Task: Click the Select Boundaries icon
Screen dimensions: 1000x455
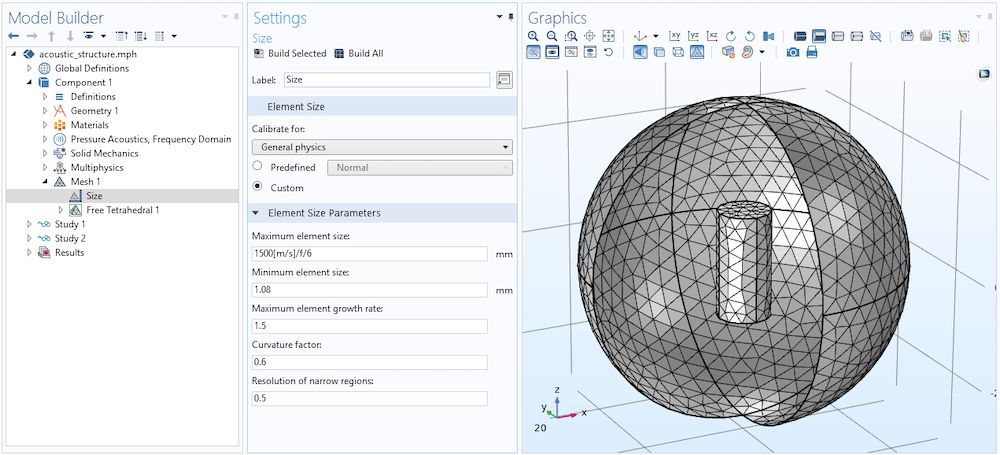Action: [x=820, y=36]
